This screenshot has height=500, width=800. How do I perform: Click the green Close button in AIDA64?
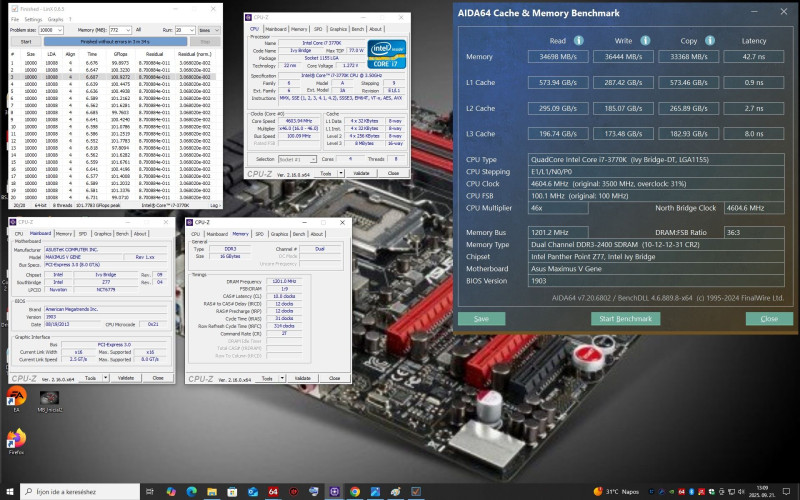[769, 319]
